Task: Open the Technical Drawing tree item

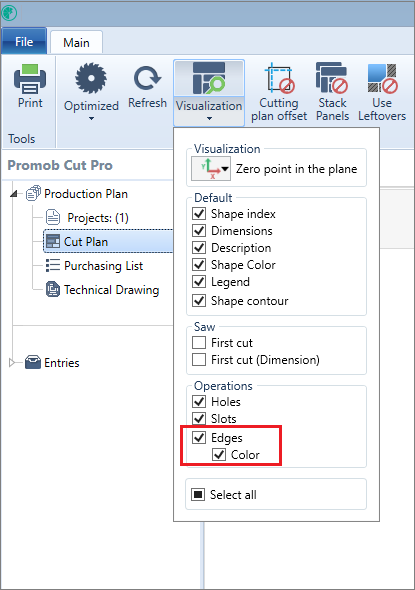Action: [102, 290]
